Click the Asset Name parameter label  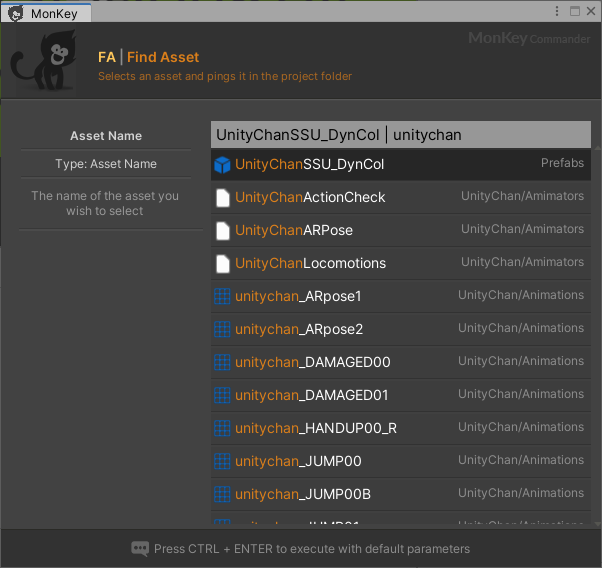106,136
